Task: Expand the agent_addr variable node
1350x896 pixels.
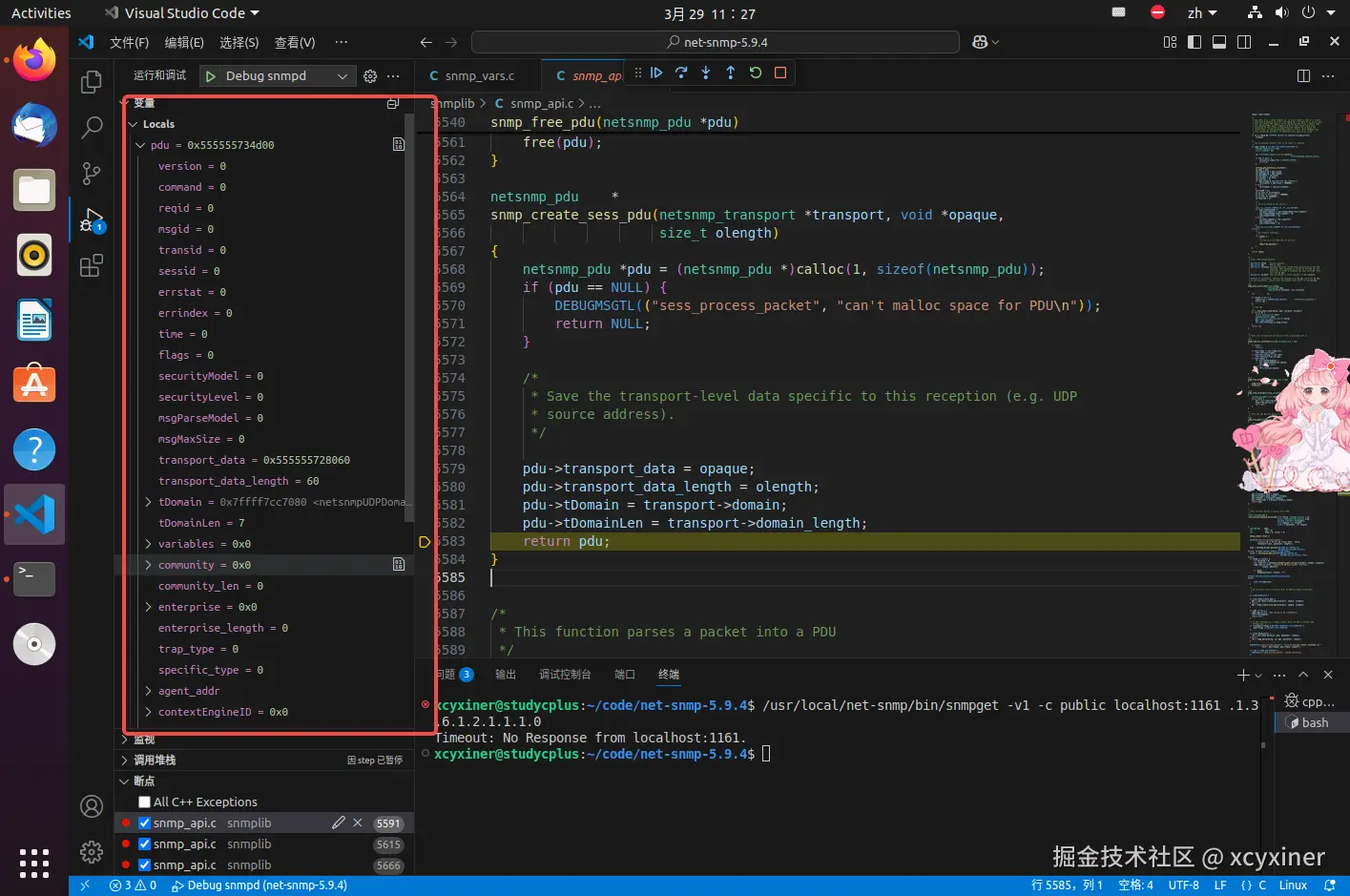Action: 148,691
